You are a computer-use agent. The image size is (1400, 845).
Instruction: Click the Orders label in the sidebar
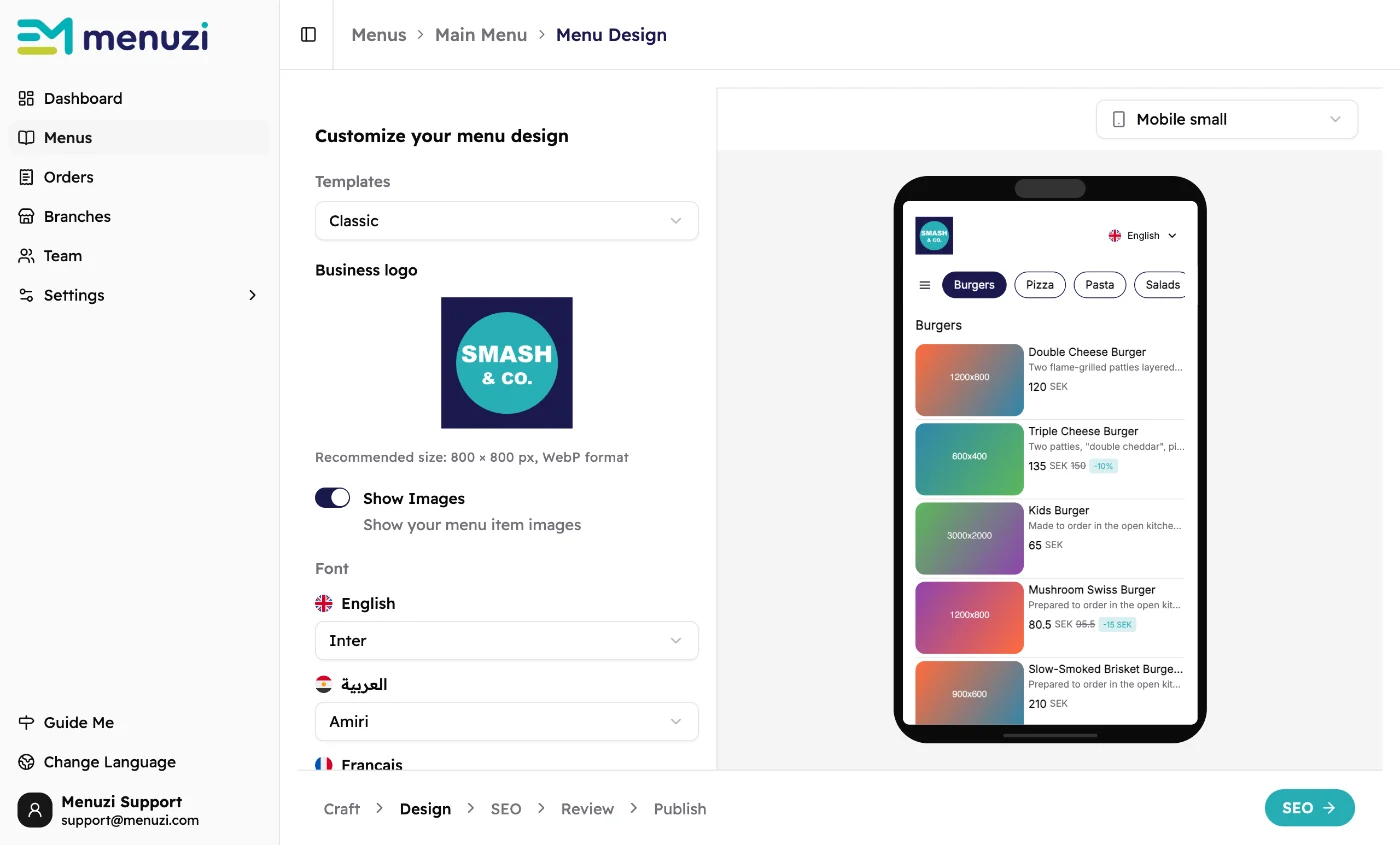coord(69,177)
